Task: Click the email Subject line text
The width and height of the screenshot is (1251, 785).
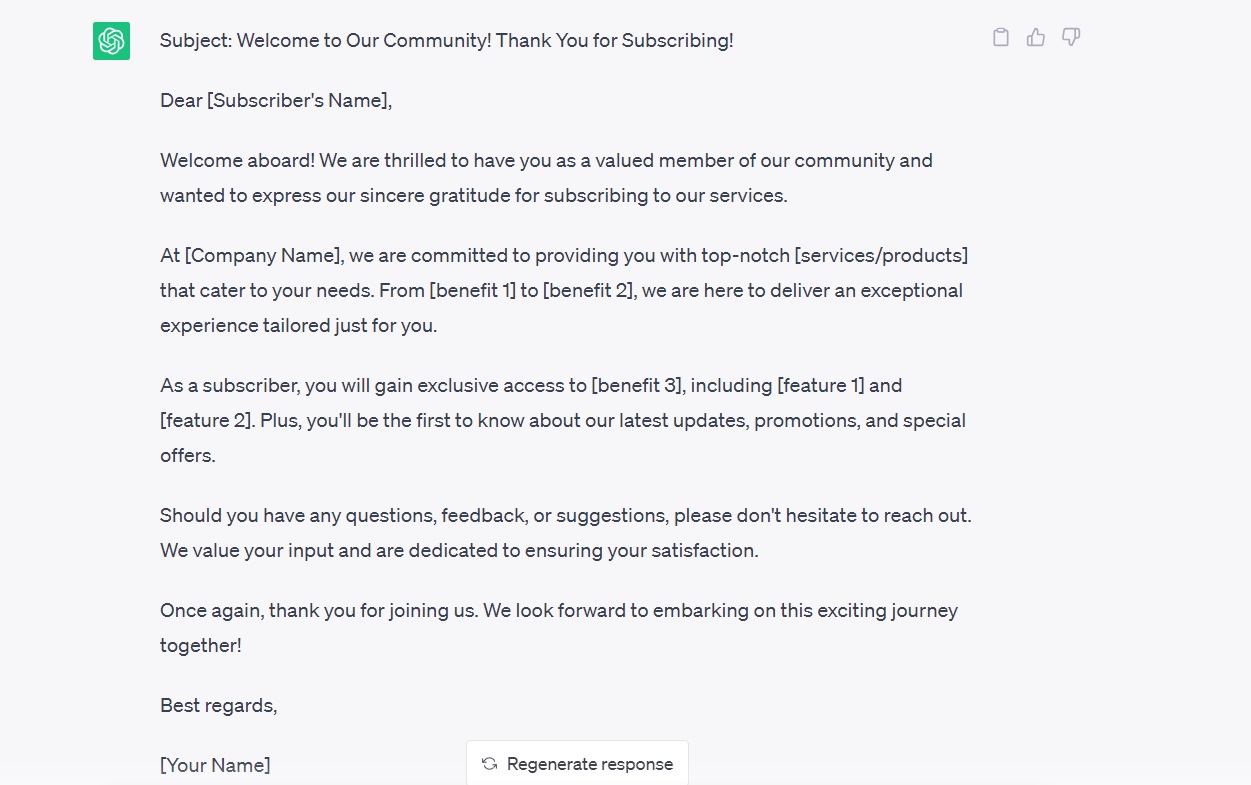Action: (446, 41)
